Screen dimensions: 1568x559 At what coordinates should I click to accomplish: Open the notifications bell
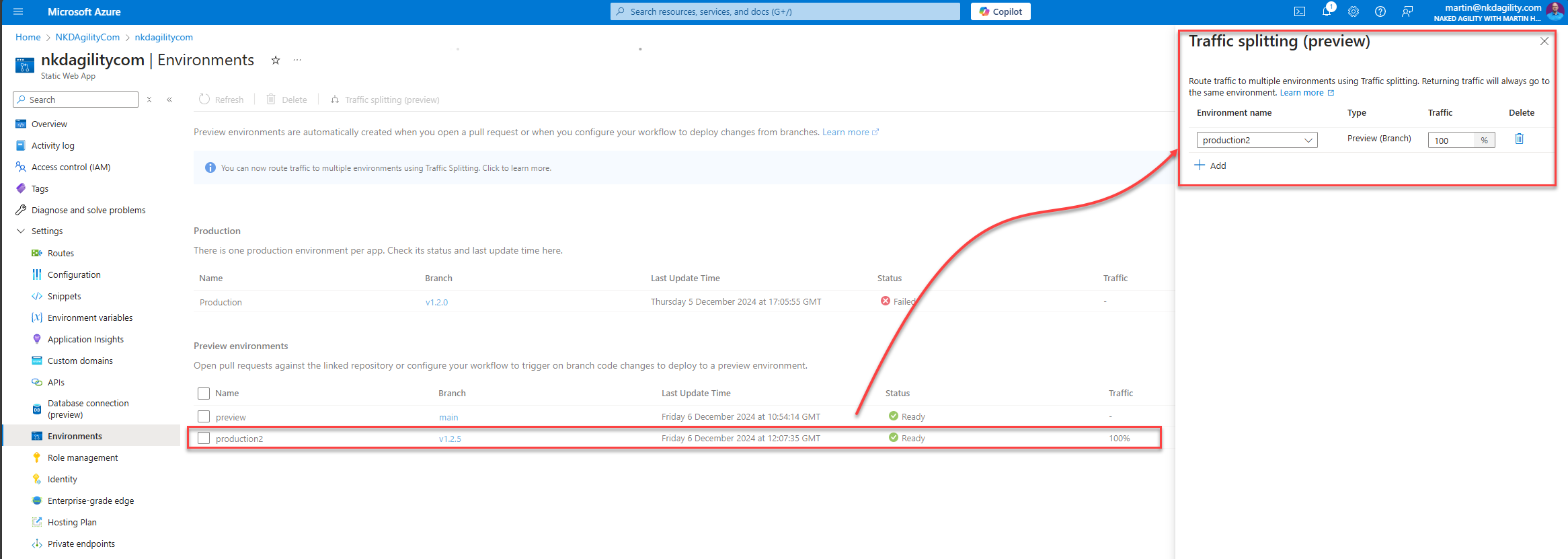pos(1327,11)
